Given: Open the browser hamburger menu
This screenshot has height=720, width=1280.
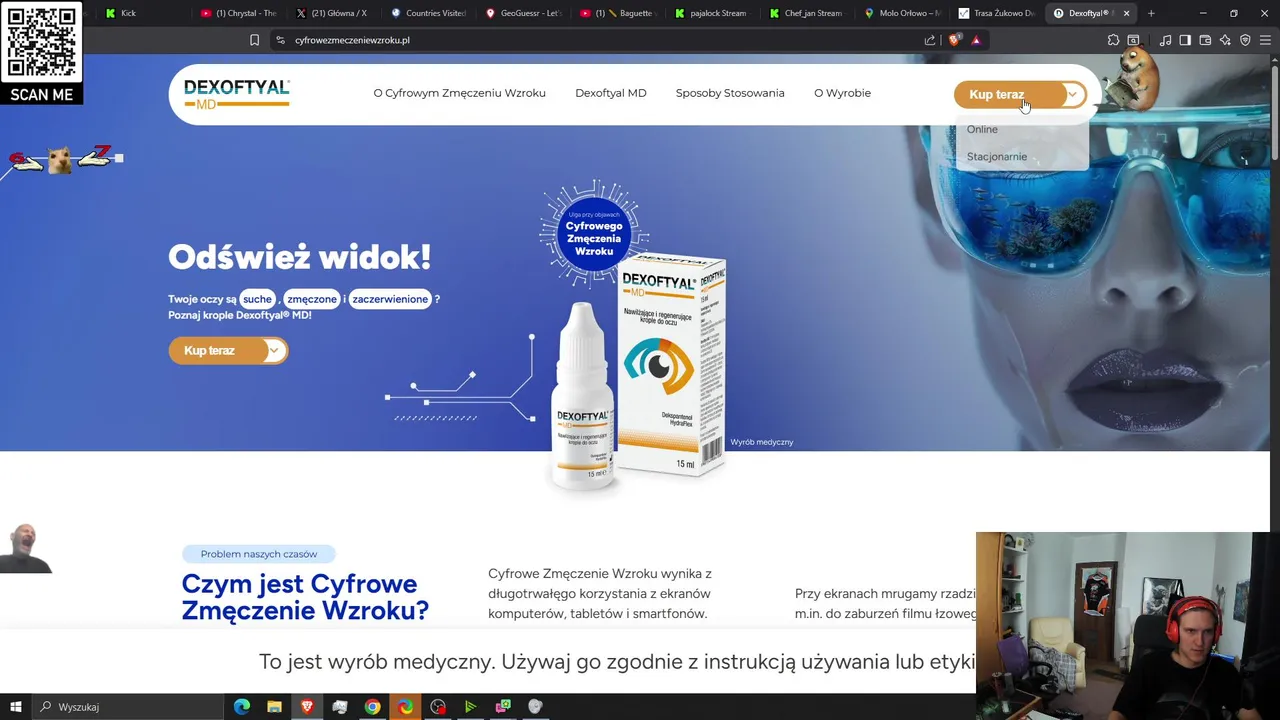Looking at the screenshot, I should pos(1265,40).
